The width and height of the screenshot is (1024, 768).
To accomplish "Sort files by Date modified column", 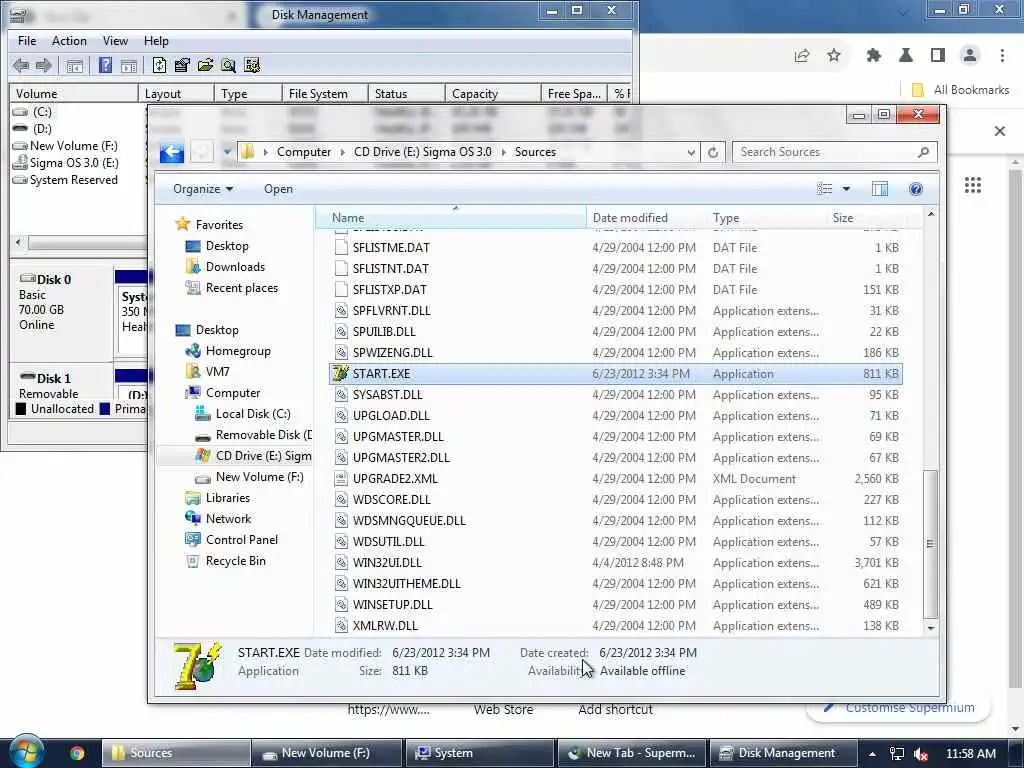I will coord(647,218).
